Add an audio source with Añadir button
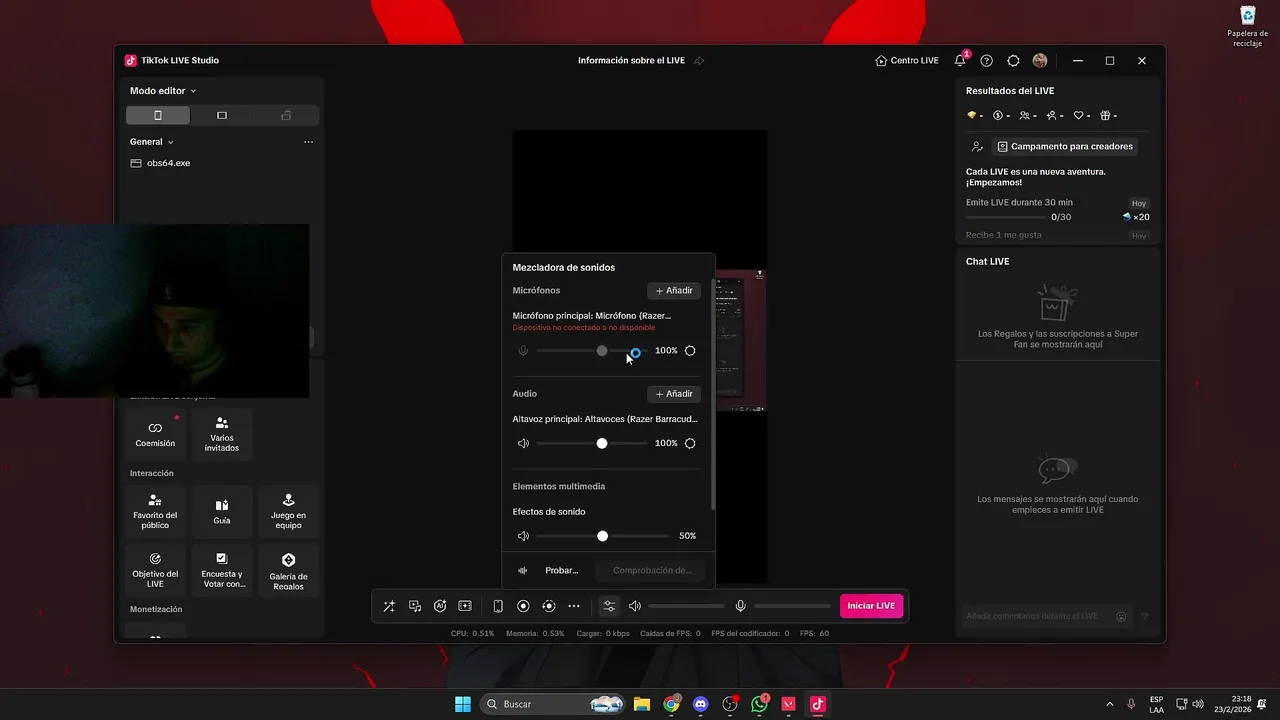 [674, 394]
